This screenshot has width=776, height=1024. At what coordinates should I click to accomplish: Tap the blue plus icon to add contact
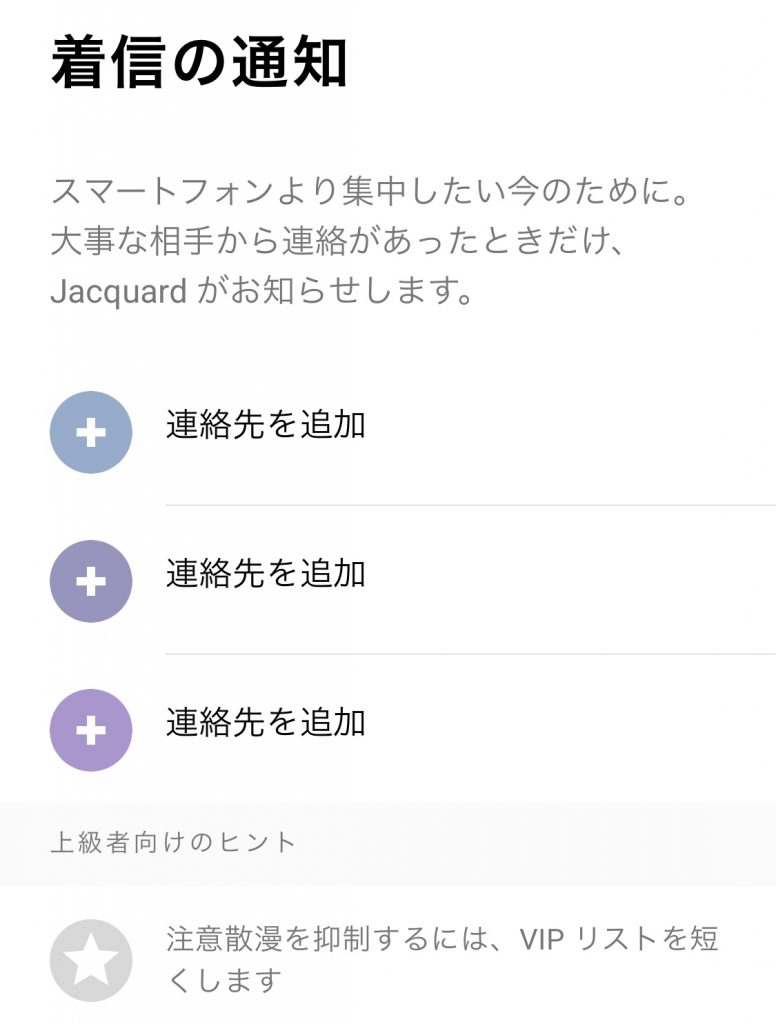click(91, 432)
